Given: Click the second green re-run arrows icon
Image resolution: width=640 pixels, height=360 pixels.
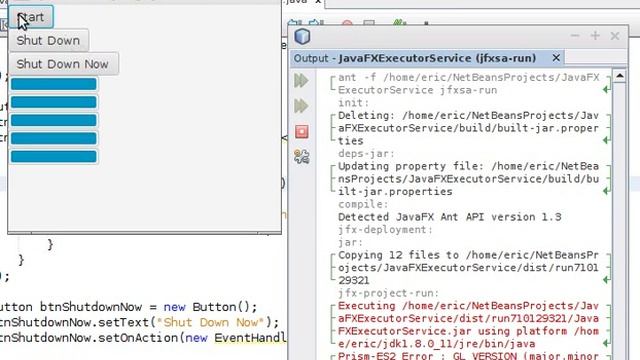Looking at the screenshot, I should tap(301, 106).
